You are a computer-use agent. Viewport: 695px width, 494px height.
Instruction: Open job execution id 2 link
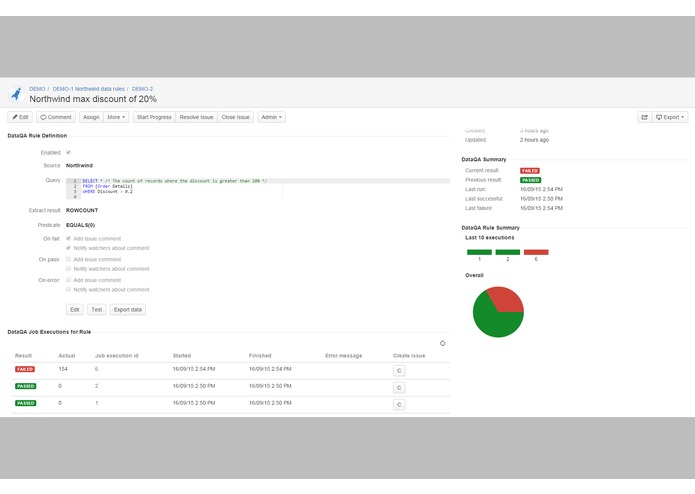tap(96, 386)
